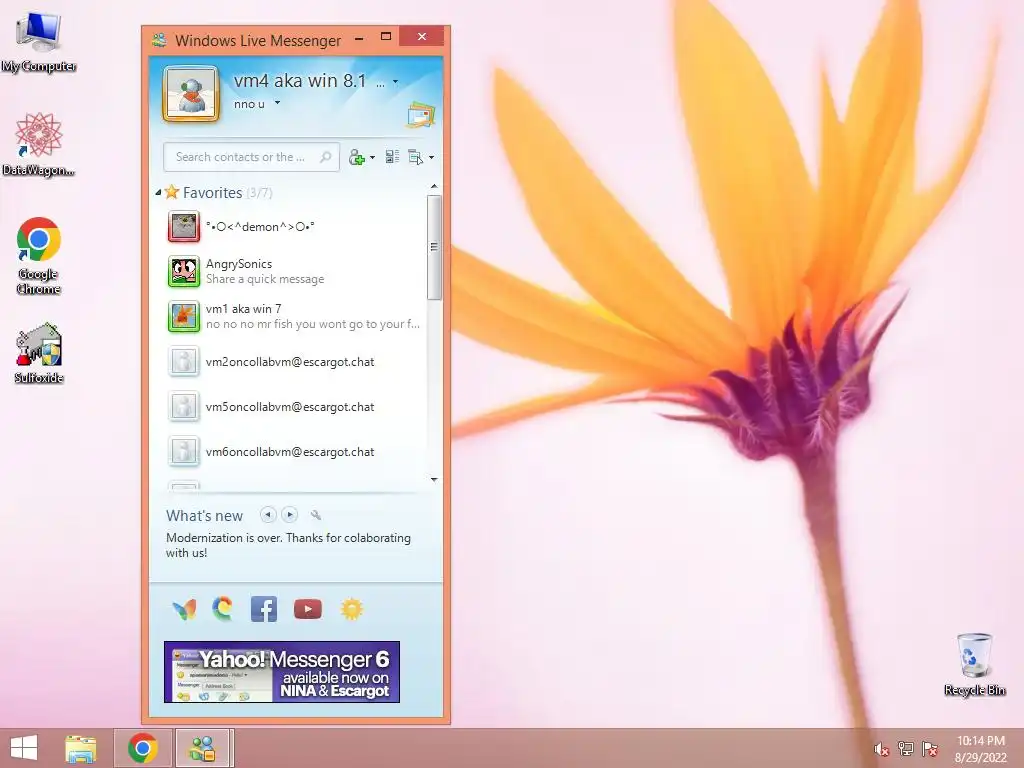
Task: Click Share a quick message text
Action: [265, 279]
